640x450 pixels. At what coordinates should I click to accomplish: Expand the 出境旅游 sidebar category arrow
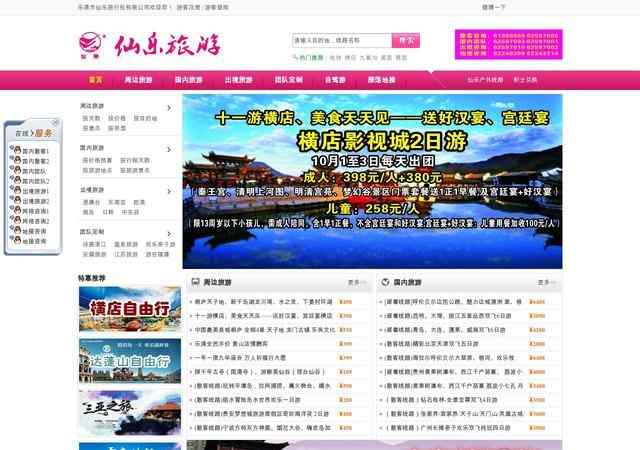[169, 192]
